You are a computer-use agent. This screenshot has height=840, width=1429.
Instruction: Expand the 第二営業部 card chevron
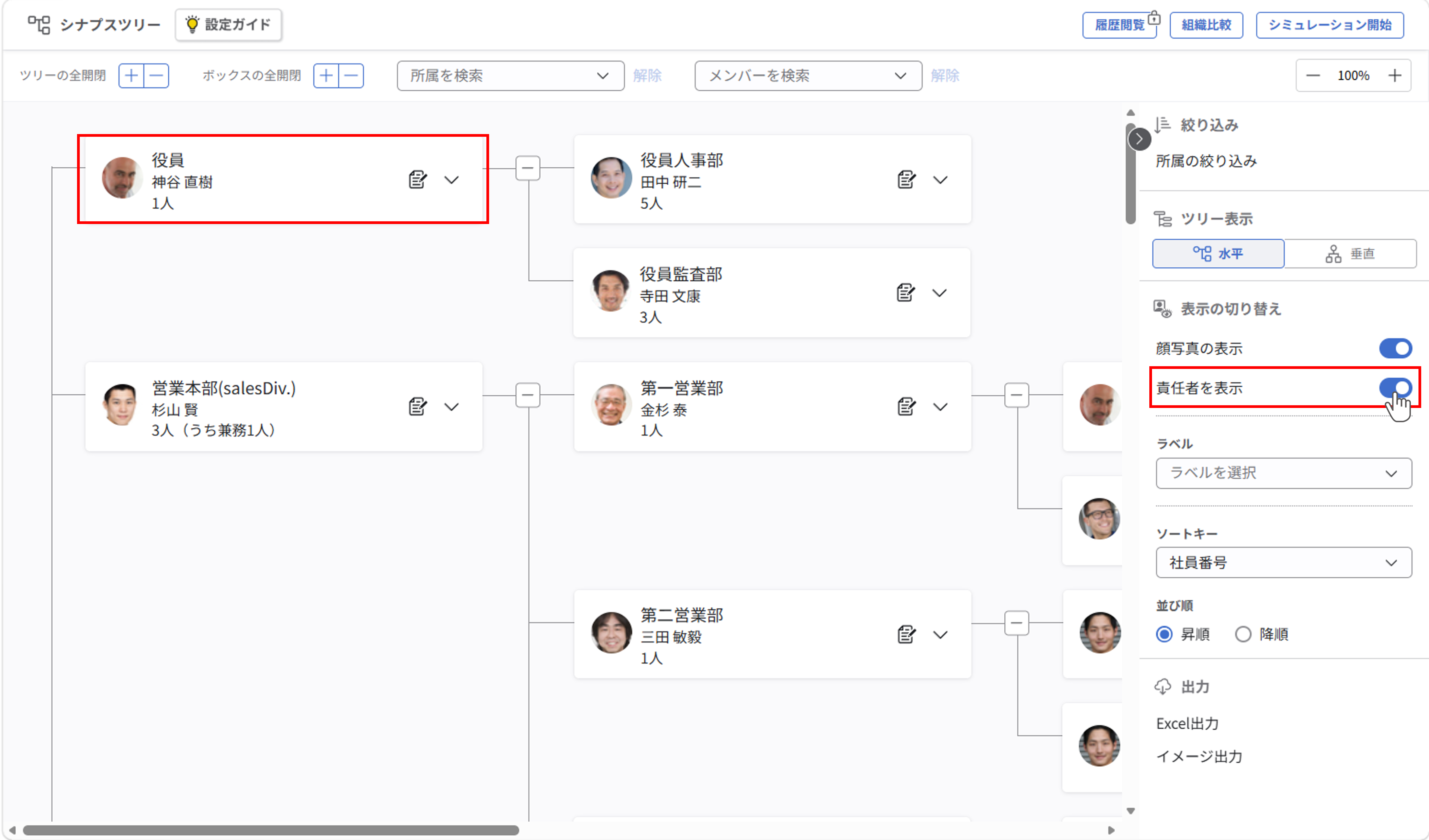[940, 634]
